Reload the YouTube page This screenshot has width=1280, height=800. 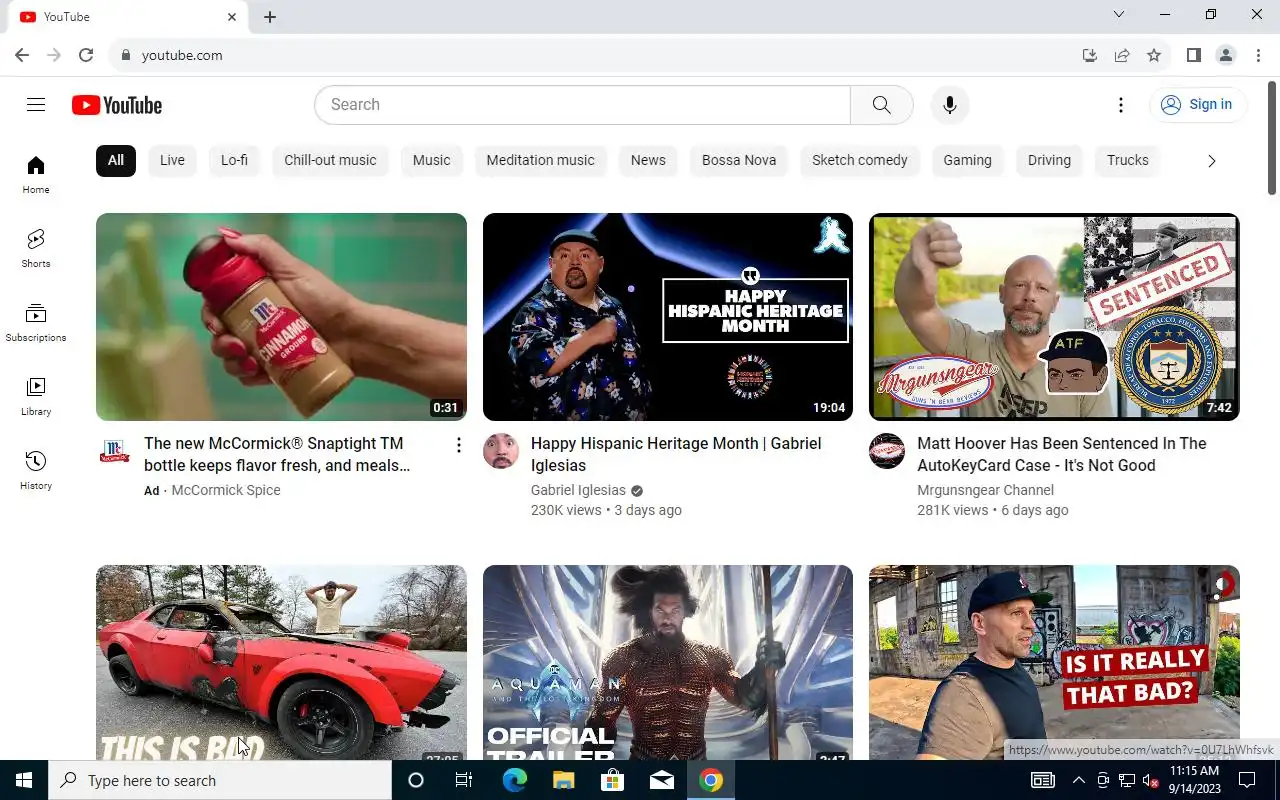click(x=86, y=55)
